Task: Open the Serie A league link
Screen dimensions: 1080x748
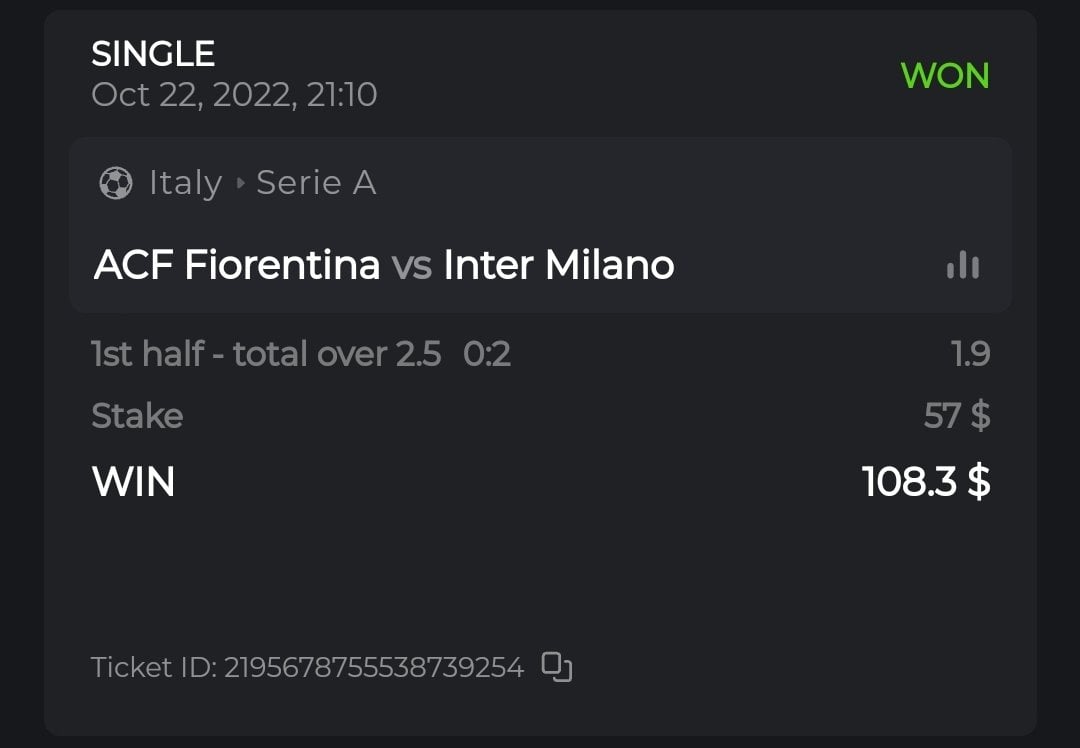Action: [x=316, y=183]
